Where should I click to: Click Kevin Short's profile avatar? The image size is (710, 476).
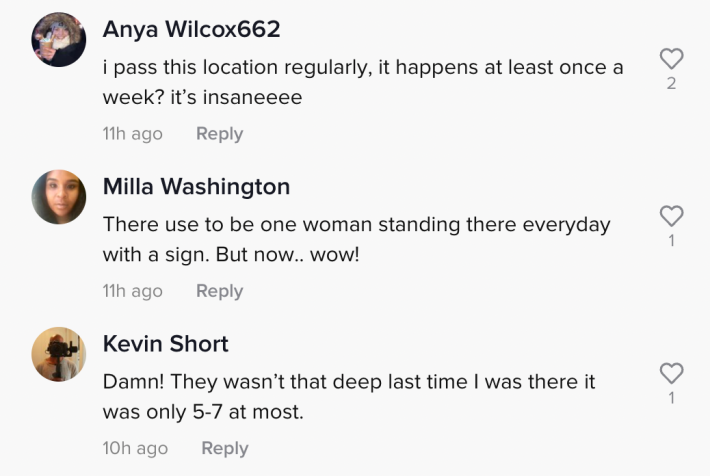pos(58,354)
